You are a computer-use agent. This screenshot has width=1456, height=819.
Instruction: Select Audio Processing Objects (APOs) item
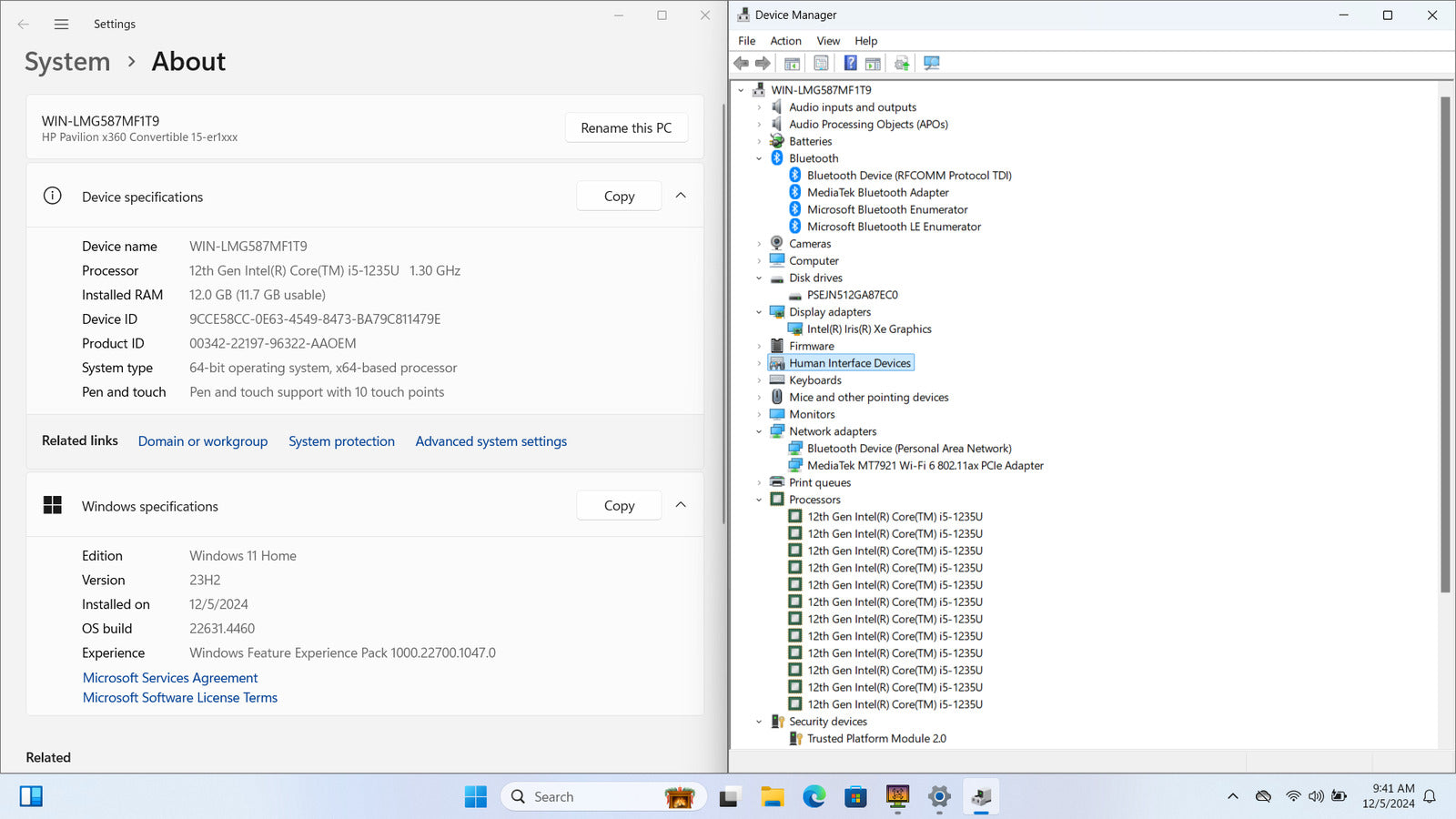pyautogui.click(x=868, y=125)
